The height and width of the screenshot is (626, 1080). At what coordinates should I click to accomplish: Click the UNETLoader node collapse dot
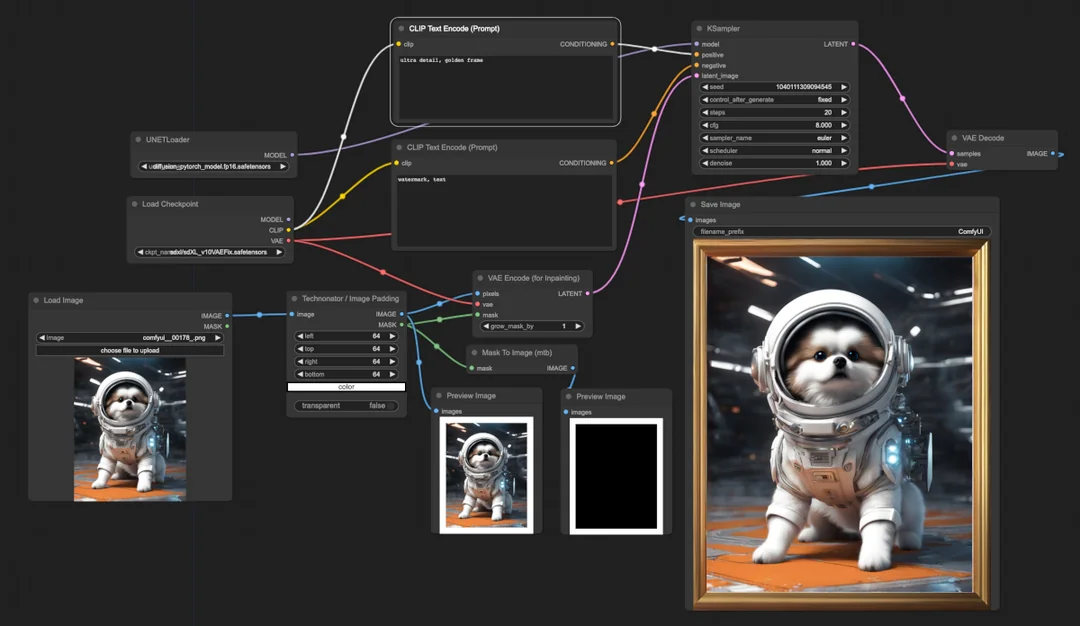[x=139, y=140]
